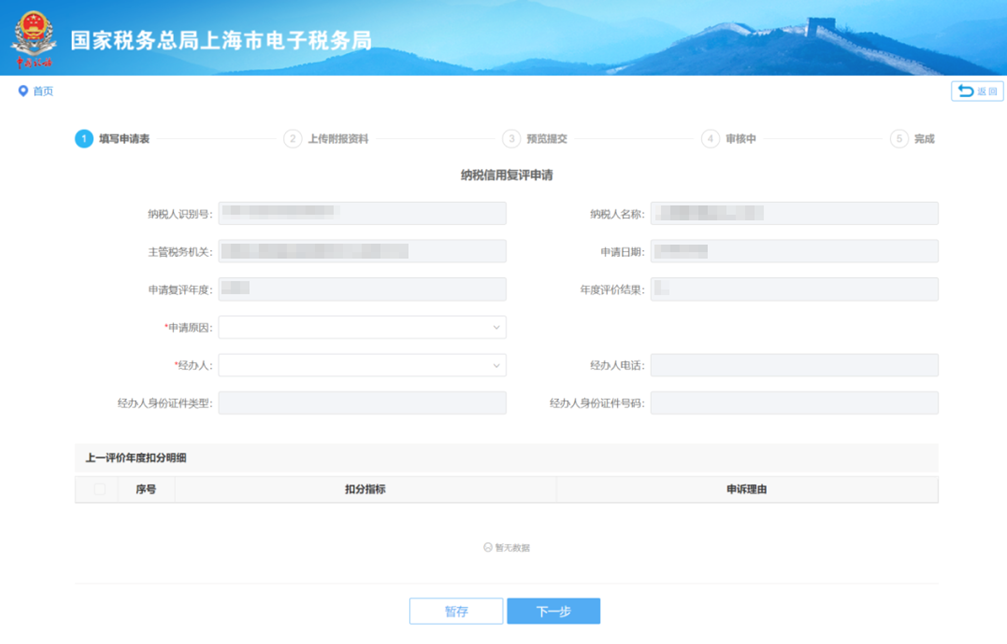Click the 申请日期 field

tap(794, 251)
